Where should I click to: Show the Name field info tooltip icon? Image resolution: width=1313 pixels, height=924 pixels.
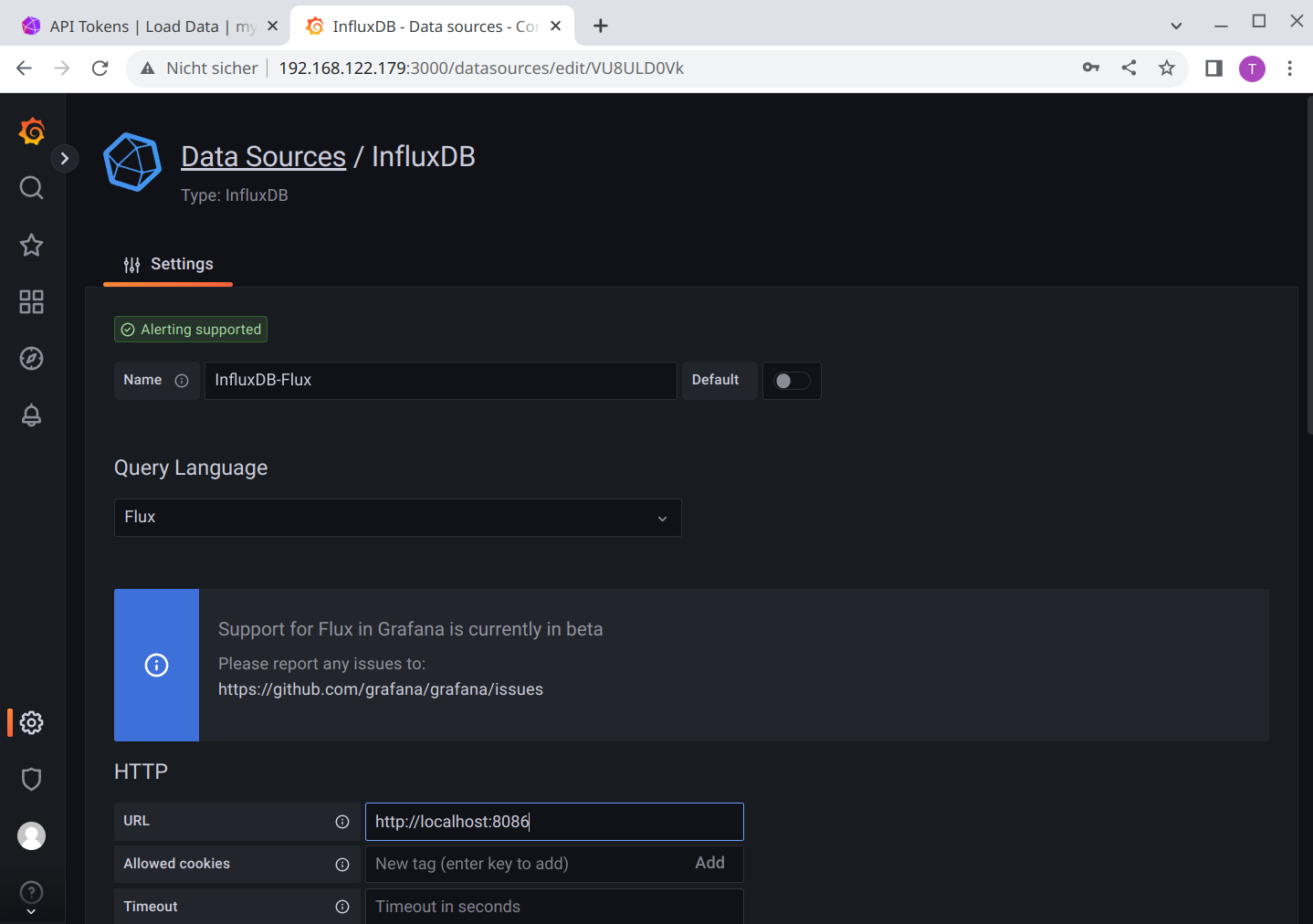click(182, 381)
